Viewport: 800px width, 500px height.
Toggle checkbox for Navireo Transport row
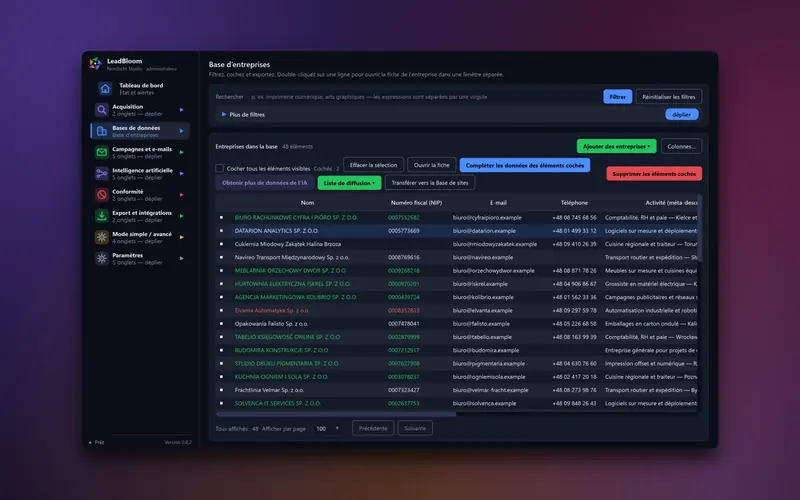click(x=221, y=257)
